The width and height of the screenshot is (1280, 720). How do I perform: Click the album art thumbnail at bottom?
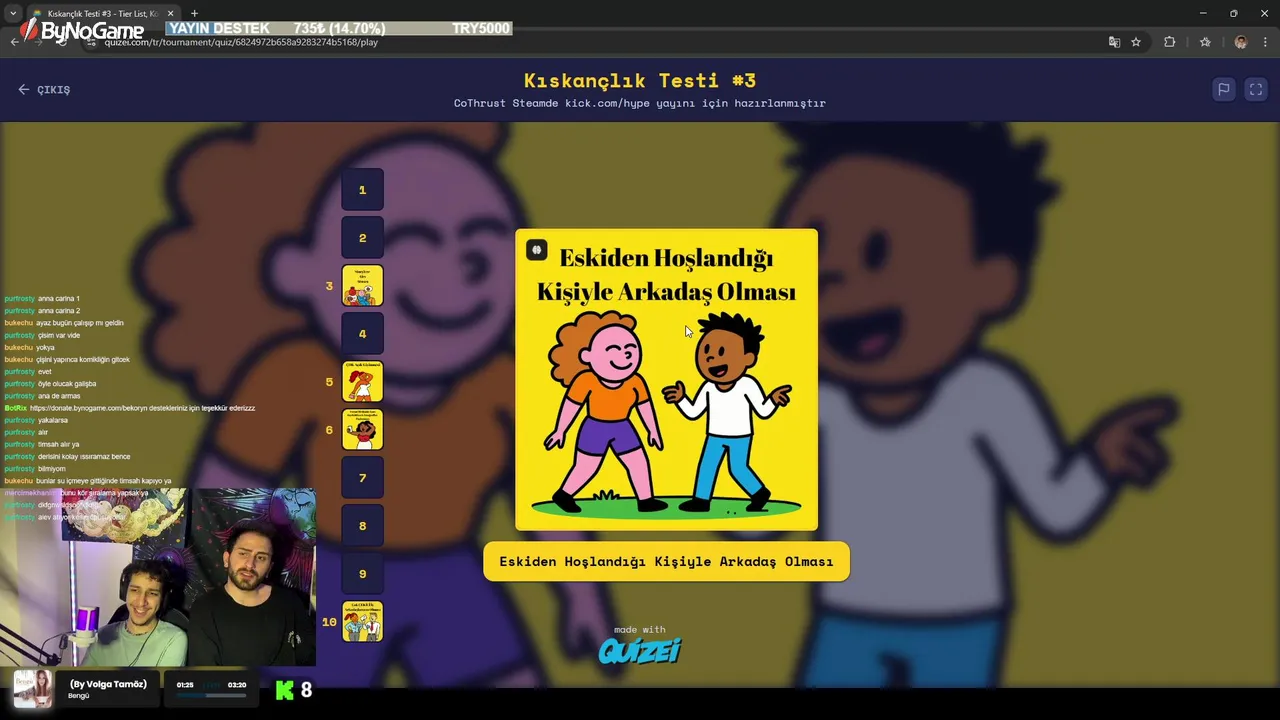tap(33, 689)
